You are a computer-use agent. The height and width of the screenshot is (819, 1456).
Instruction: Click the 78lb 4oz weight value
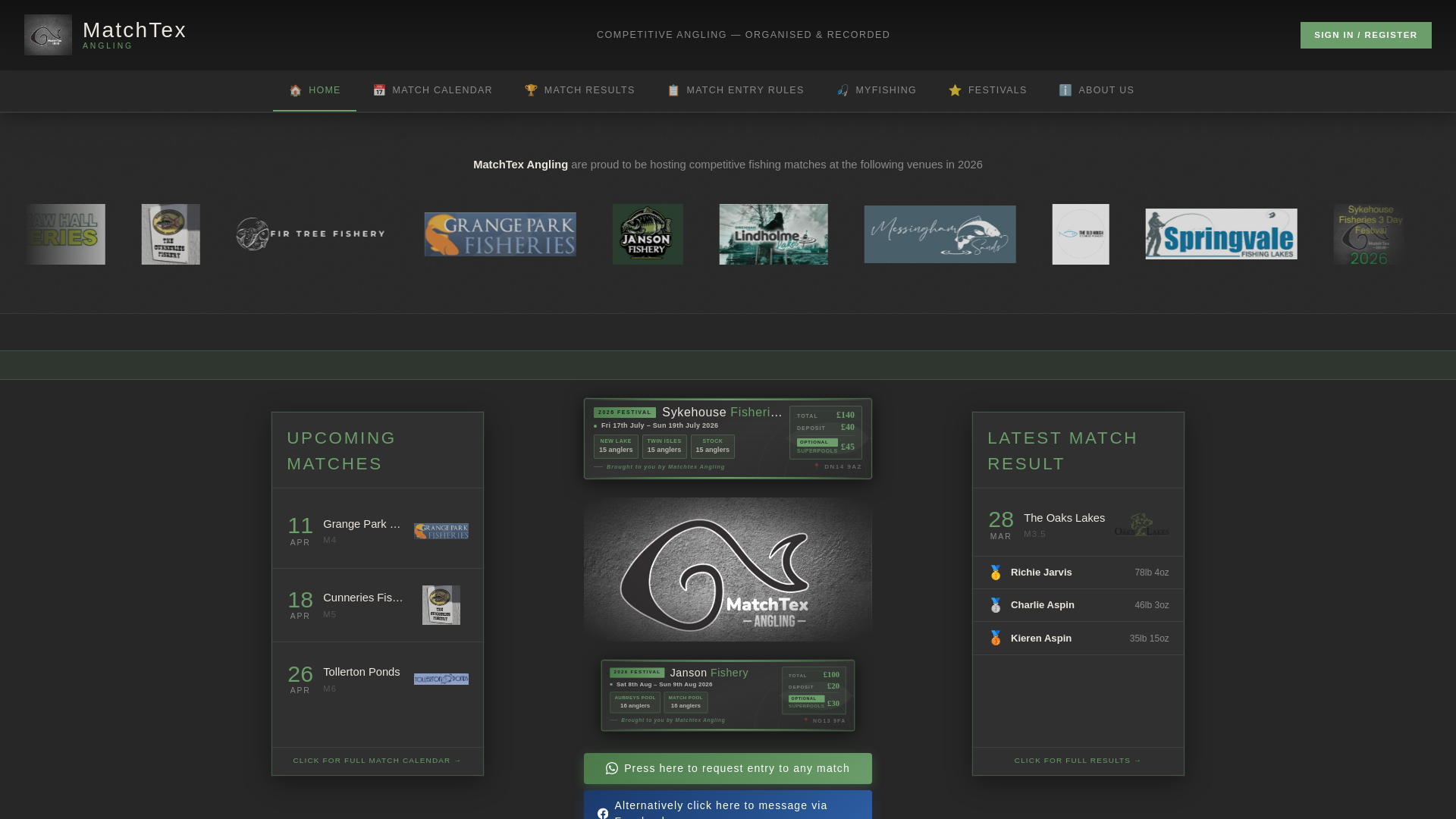coord(1151,573)
